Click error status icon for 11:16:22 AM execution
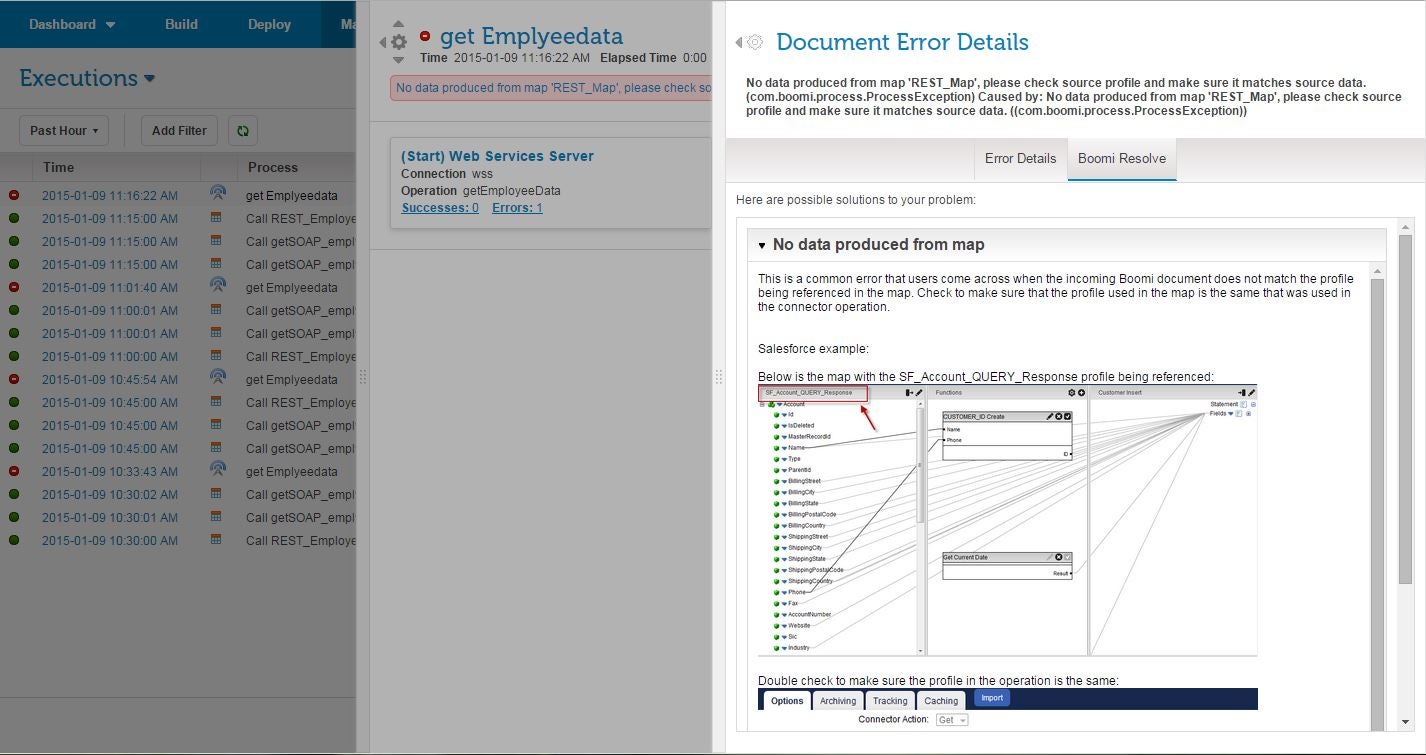The image size is (1426, 755). (x=14, y=195)
